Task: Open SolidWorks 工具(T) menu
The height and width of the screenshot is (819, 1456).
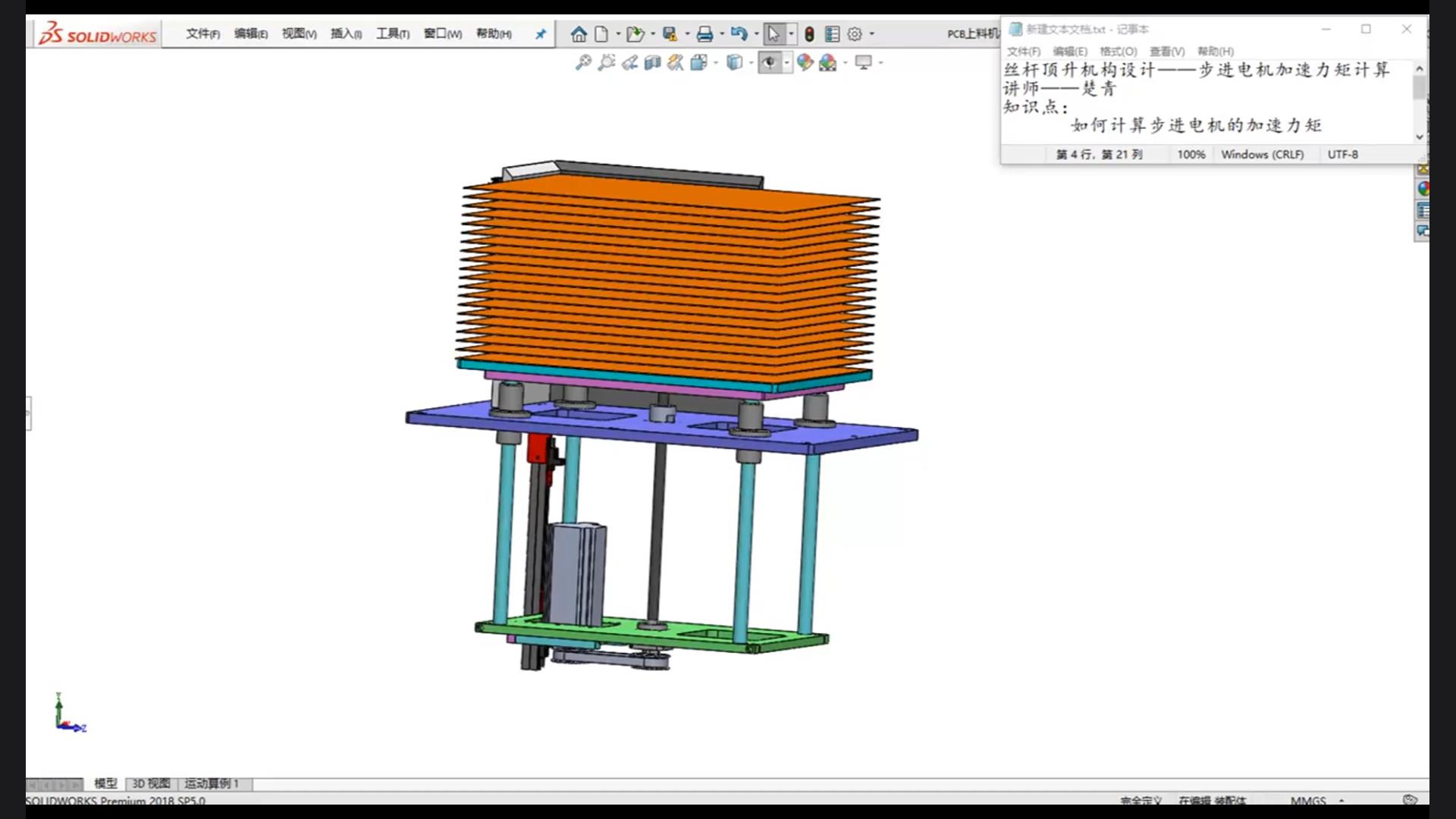Action: click(x=393, y=34)
